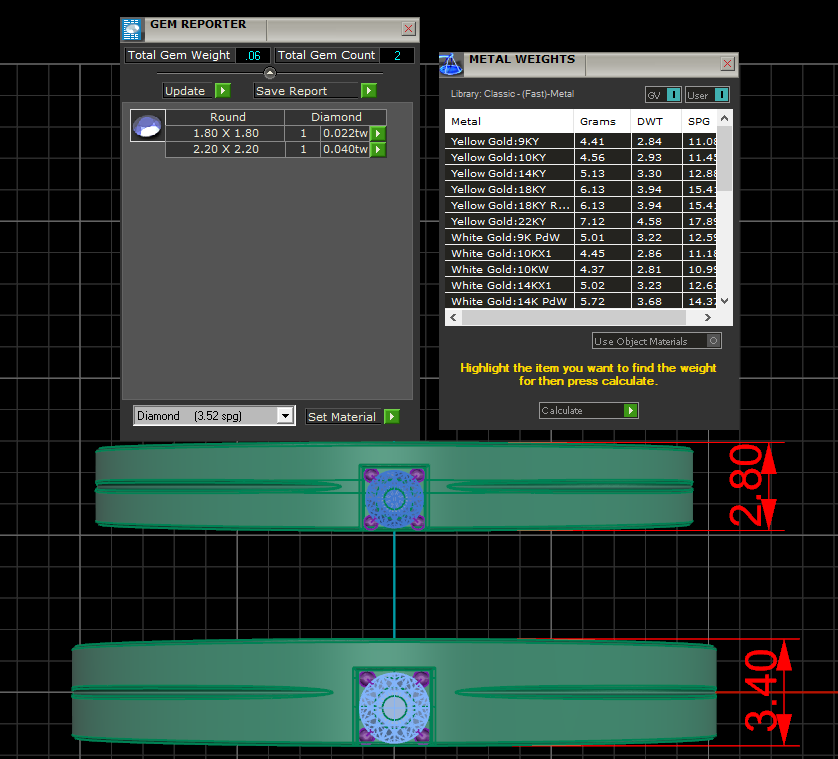Click the round diamond gem thumbnail
Viewport: 838px width, 759px height.
[x=147, y=126]
